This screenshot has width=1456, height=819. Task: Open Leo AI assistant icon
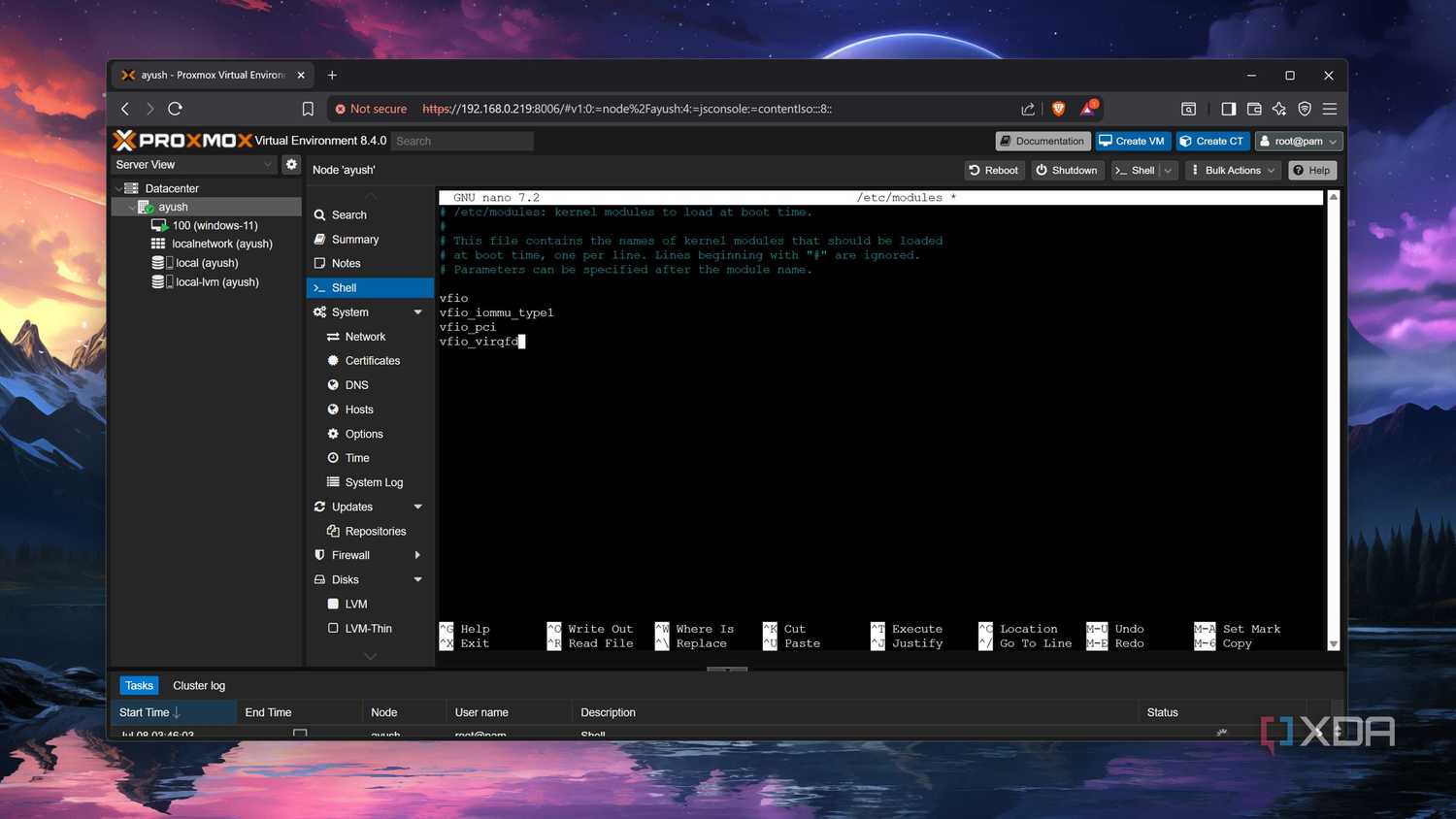1279,109
